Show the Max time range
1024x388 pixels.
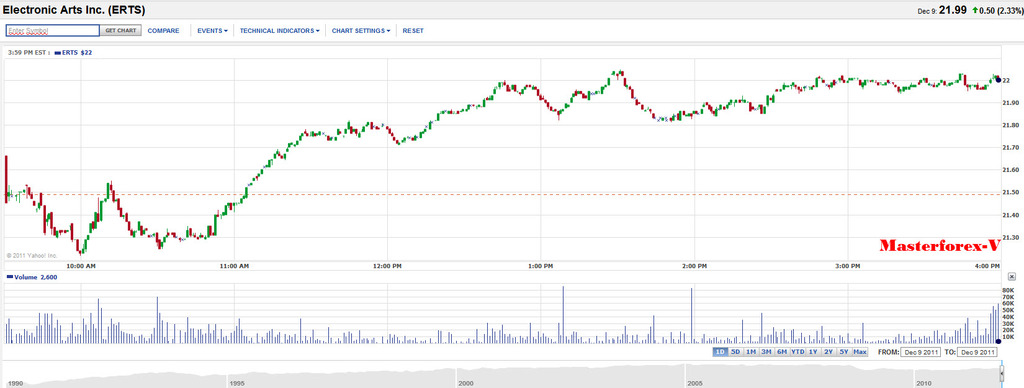click(x=860, y=352)
